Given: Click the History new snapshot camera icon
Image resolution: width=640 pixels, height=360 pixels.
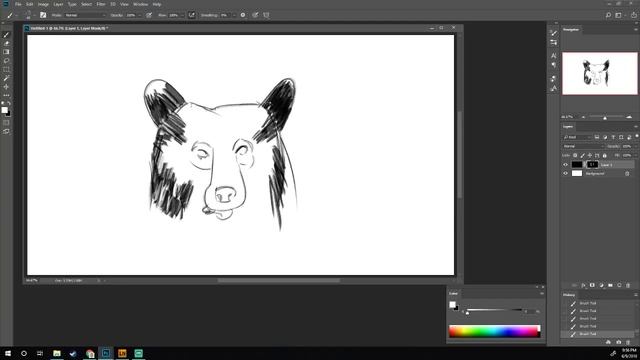Looking at the screenshot, I should tap(618, 342).
